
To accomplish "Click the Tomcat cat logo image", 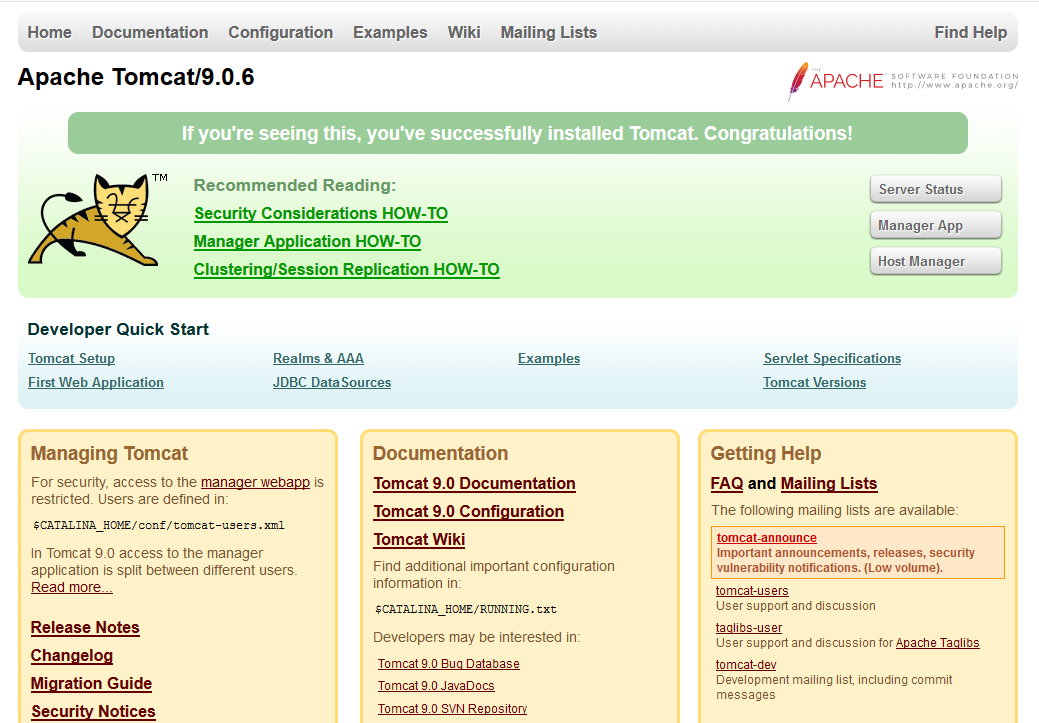I will coord(97,220).
